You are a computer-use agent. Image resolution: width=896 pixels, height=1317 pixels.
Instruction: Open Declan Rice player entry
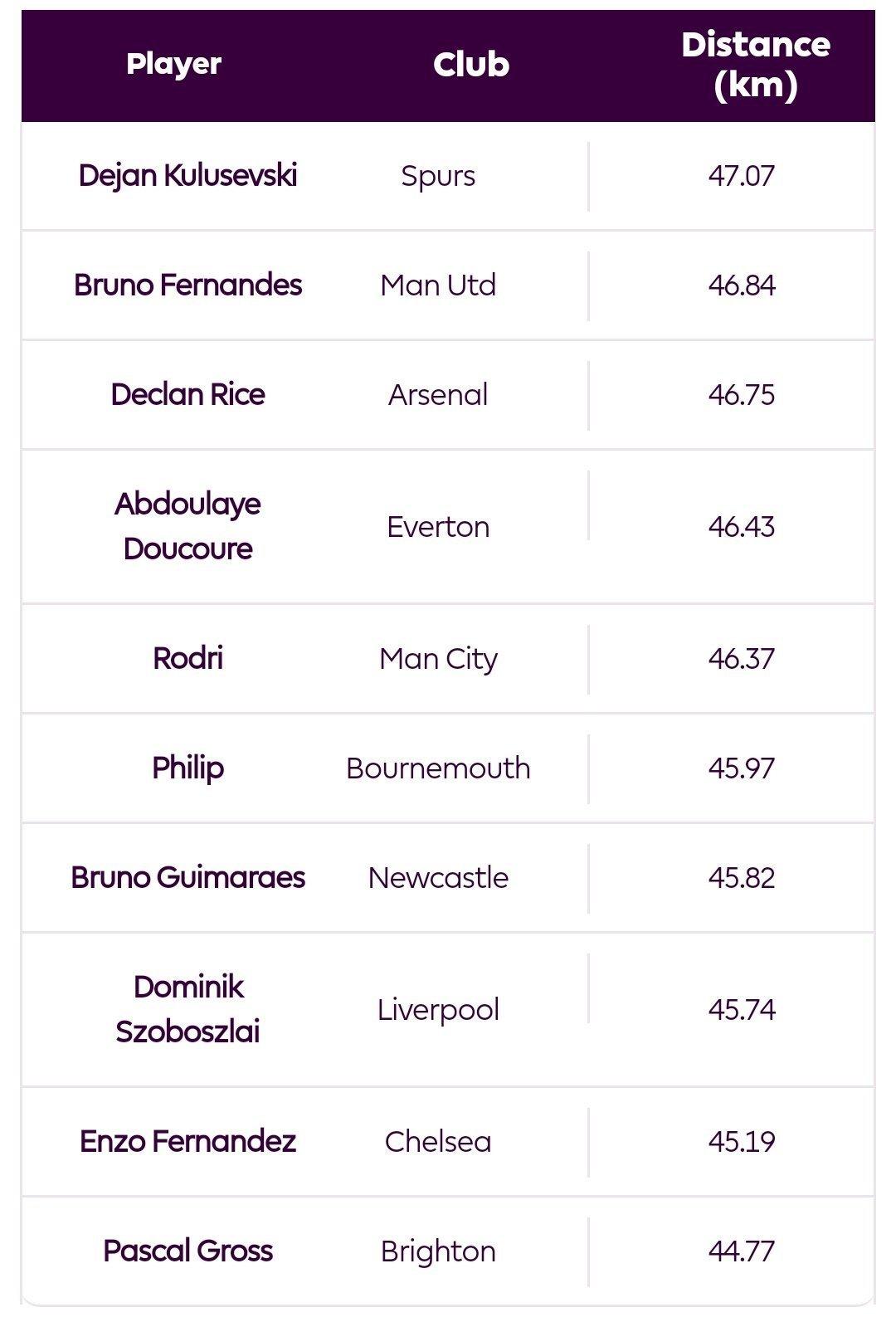[188, 394]
